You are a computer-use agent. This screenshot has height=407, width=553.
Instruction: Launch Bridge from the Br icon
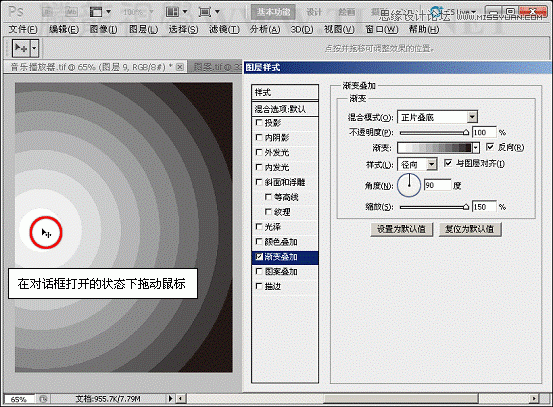(48, 12)
